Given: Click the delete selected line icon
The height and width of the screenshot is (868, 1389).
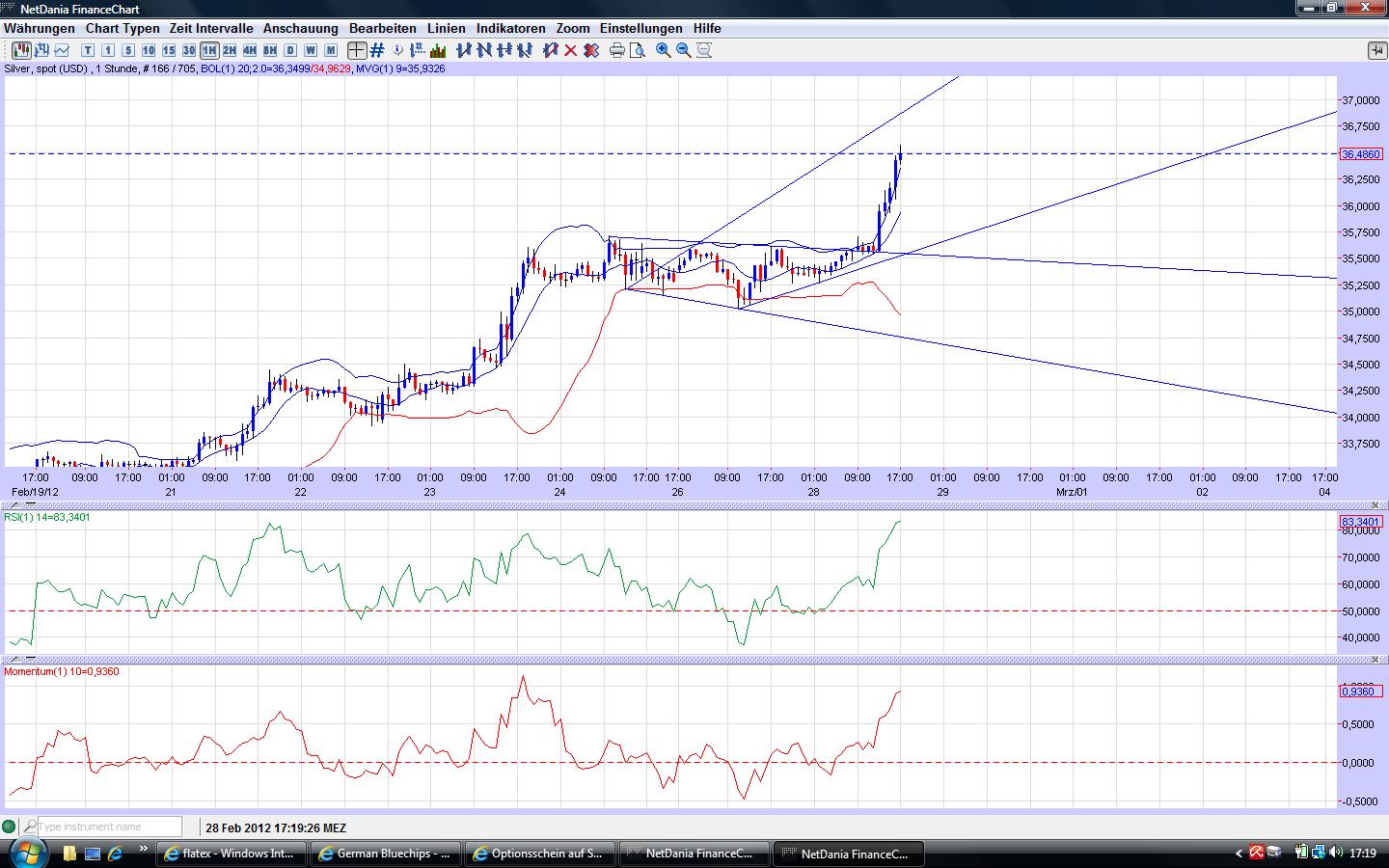Looking at the screenshot, I should point(551,50).
